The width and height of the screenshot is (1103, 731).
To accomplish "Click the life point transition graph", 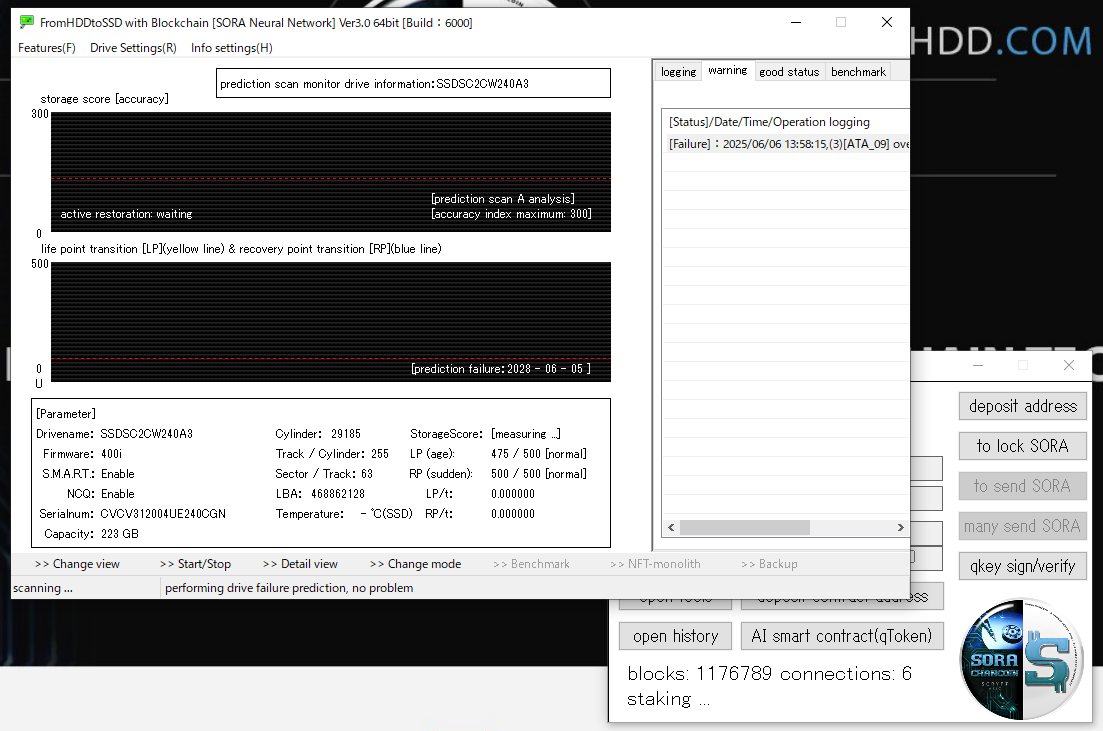I will click(331, 322).
